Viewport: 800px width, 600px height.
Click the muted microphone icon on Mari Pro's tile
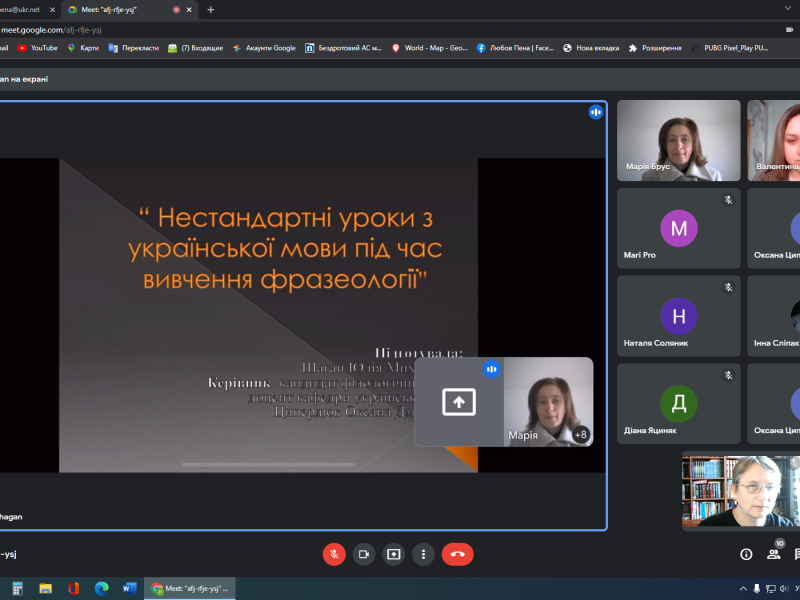point(727,198)
